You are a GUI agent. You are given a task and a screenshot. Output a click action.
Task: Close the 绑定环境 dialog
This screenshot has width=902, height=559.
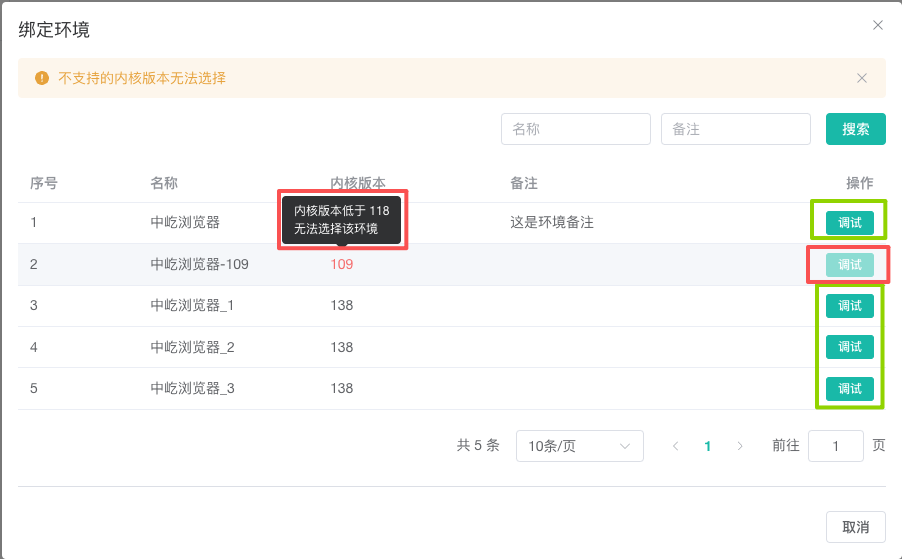[x=877, y=25]
